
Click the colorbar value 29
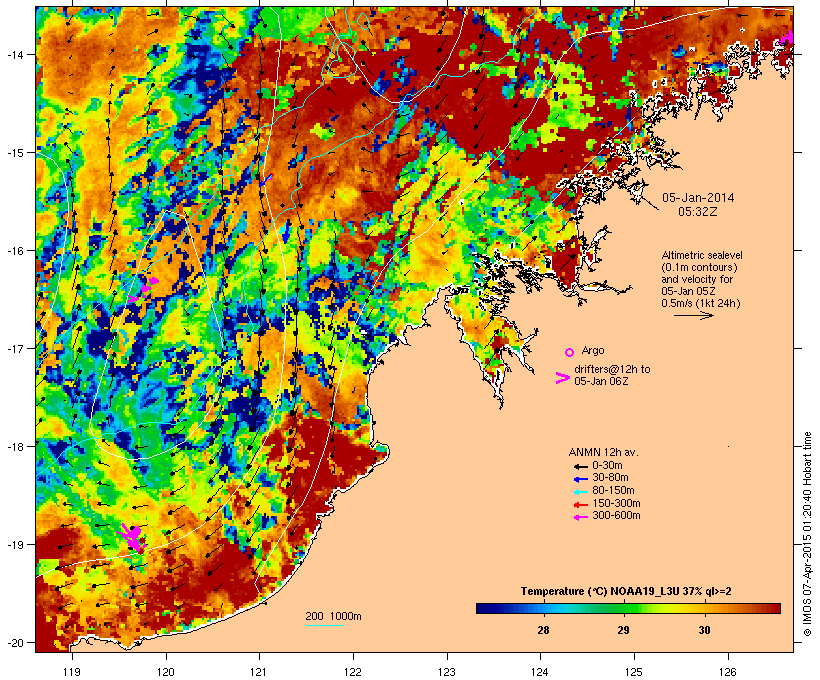[x=623, y=630]
